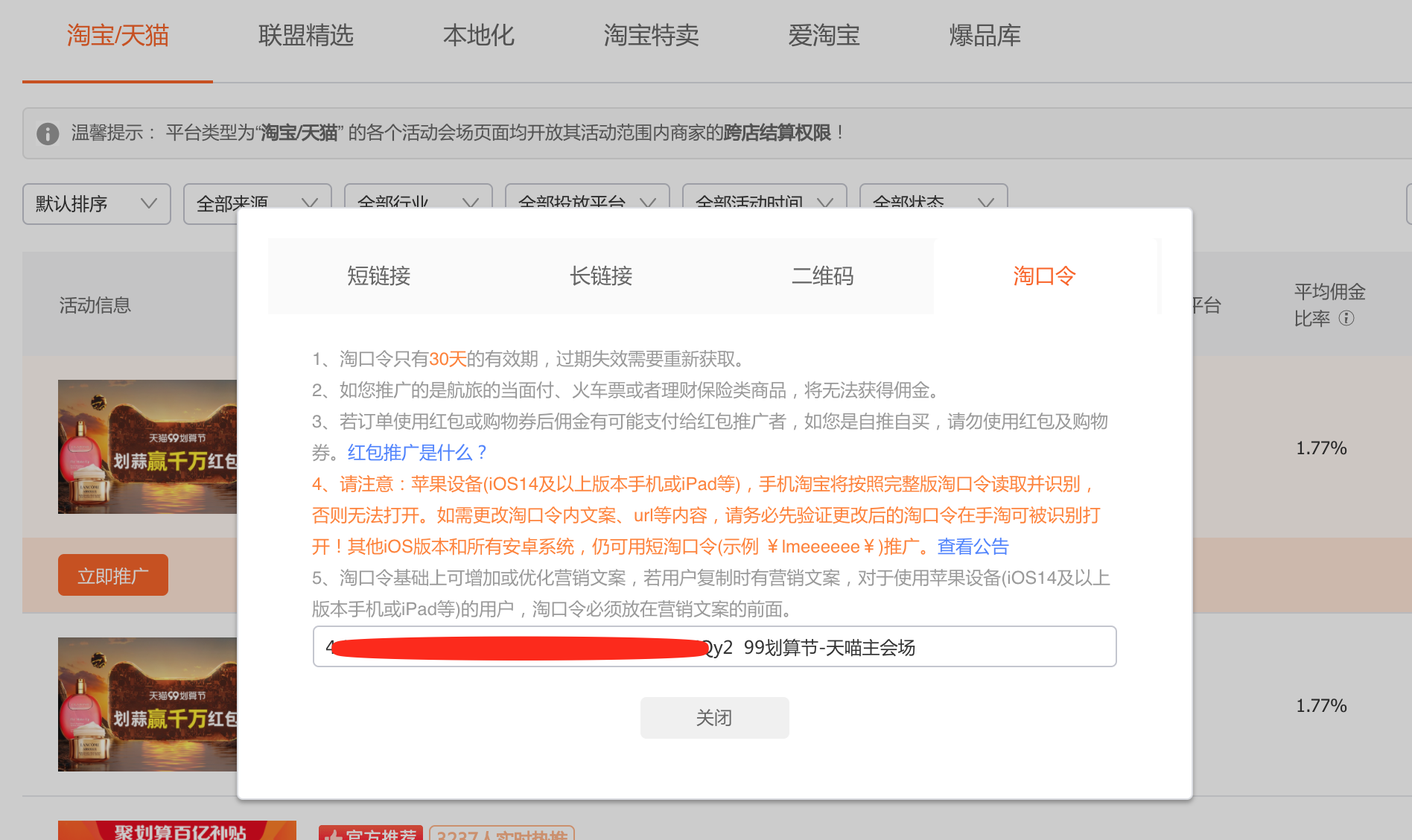This screenshot has height=840, width=1412.
Task: Click the 立即推广 button
Action: pyautogui.click(x=113, y=575)
